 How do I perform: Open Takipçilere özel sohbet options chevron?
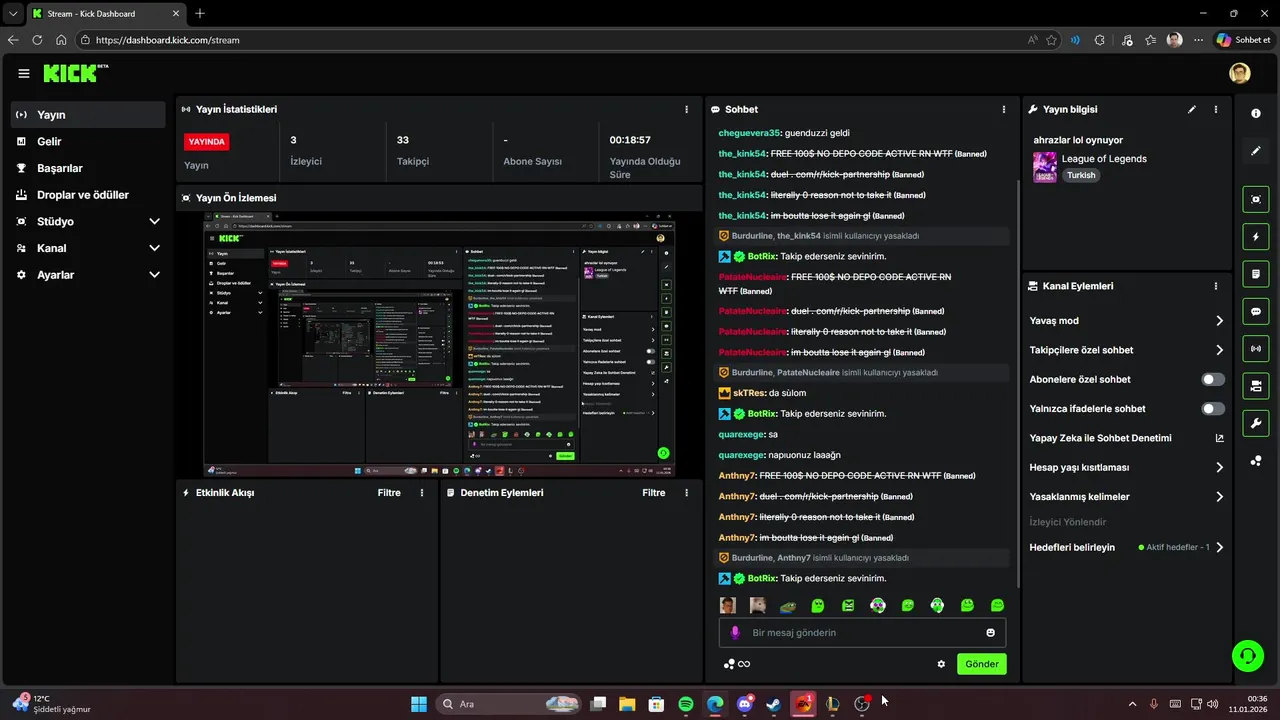[1219, 350]
